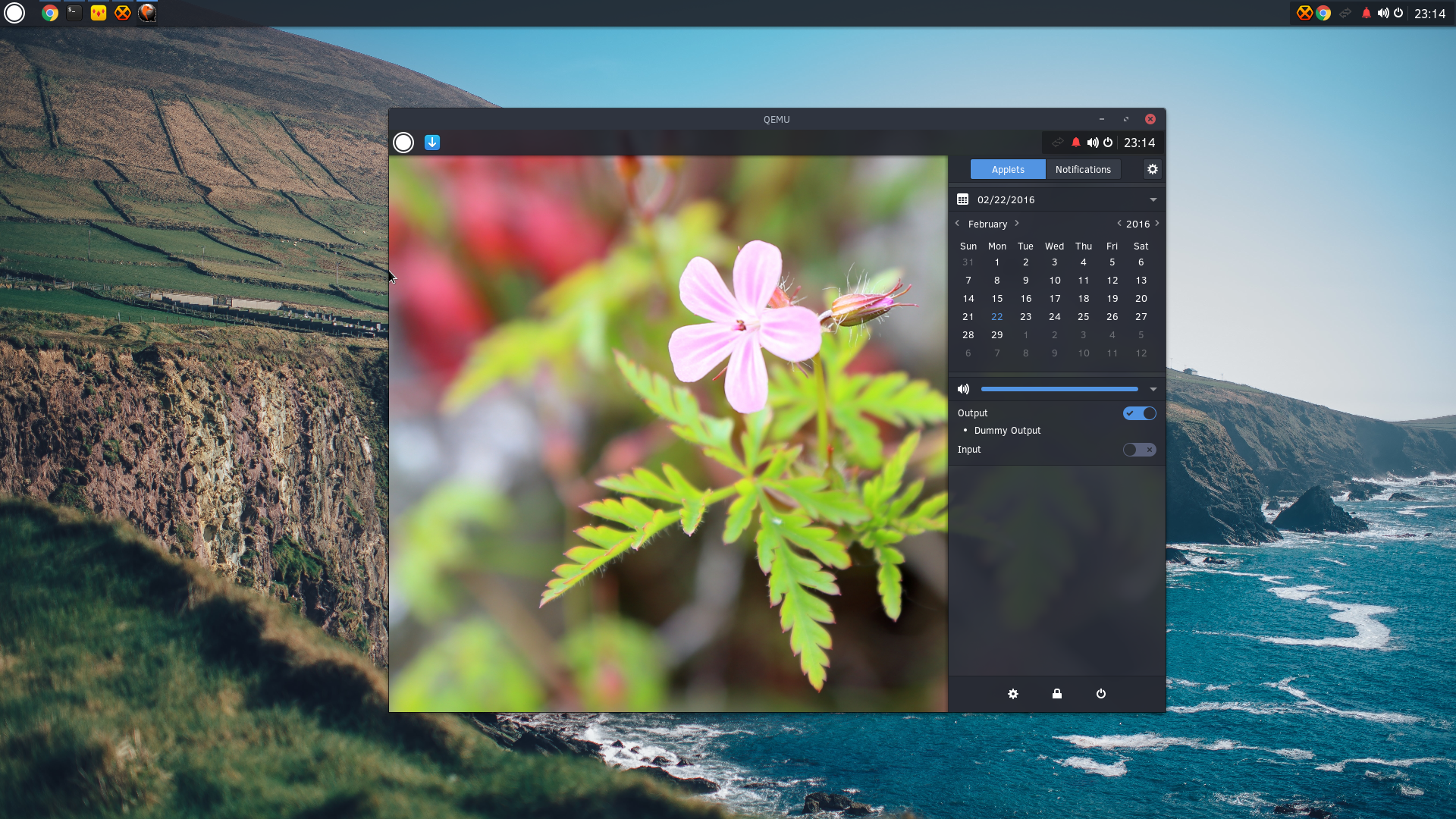This screenshot has width=1456, height=819.
Task: Open the terminal from the host panel
Action: [74, 13]
